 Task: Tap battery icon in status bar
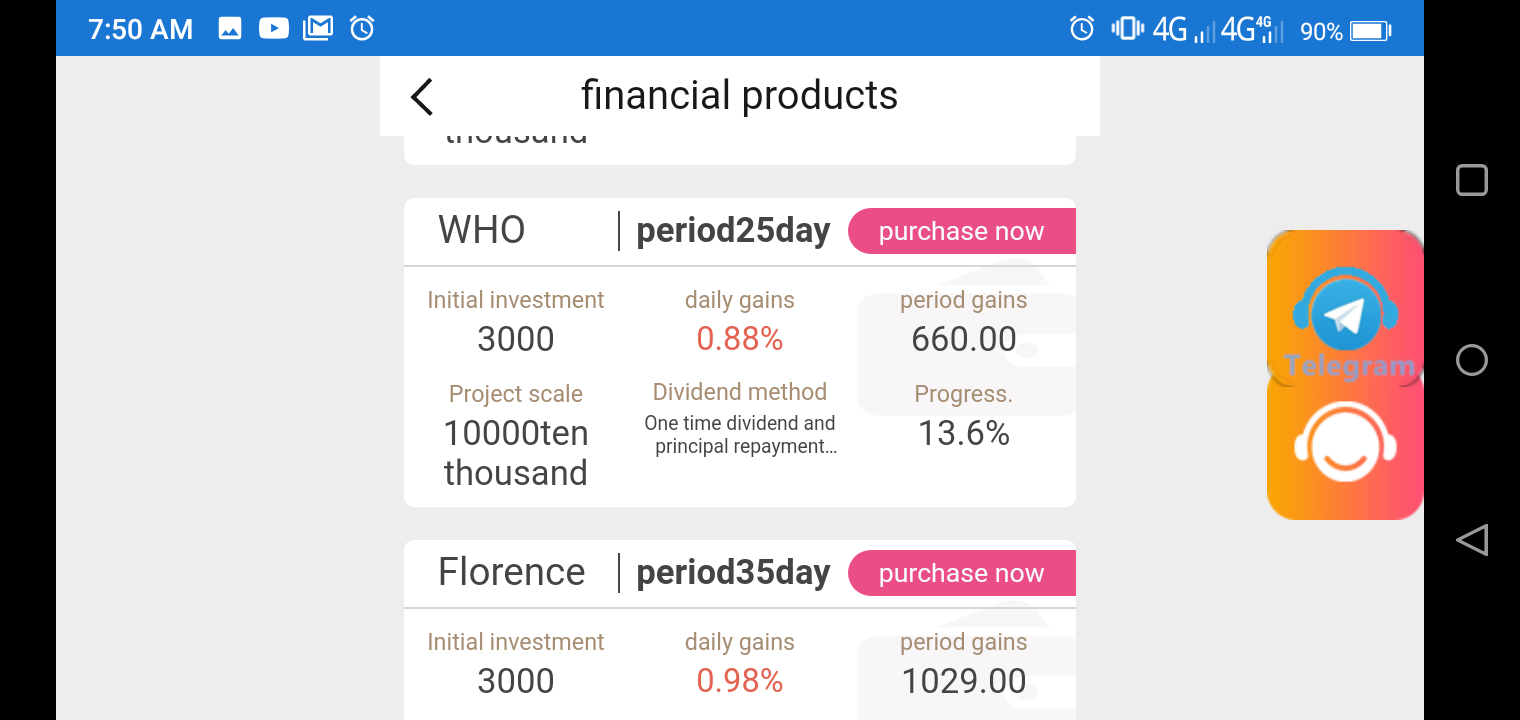click(1370, 31)
